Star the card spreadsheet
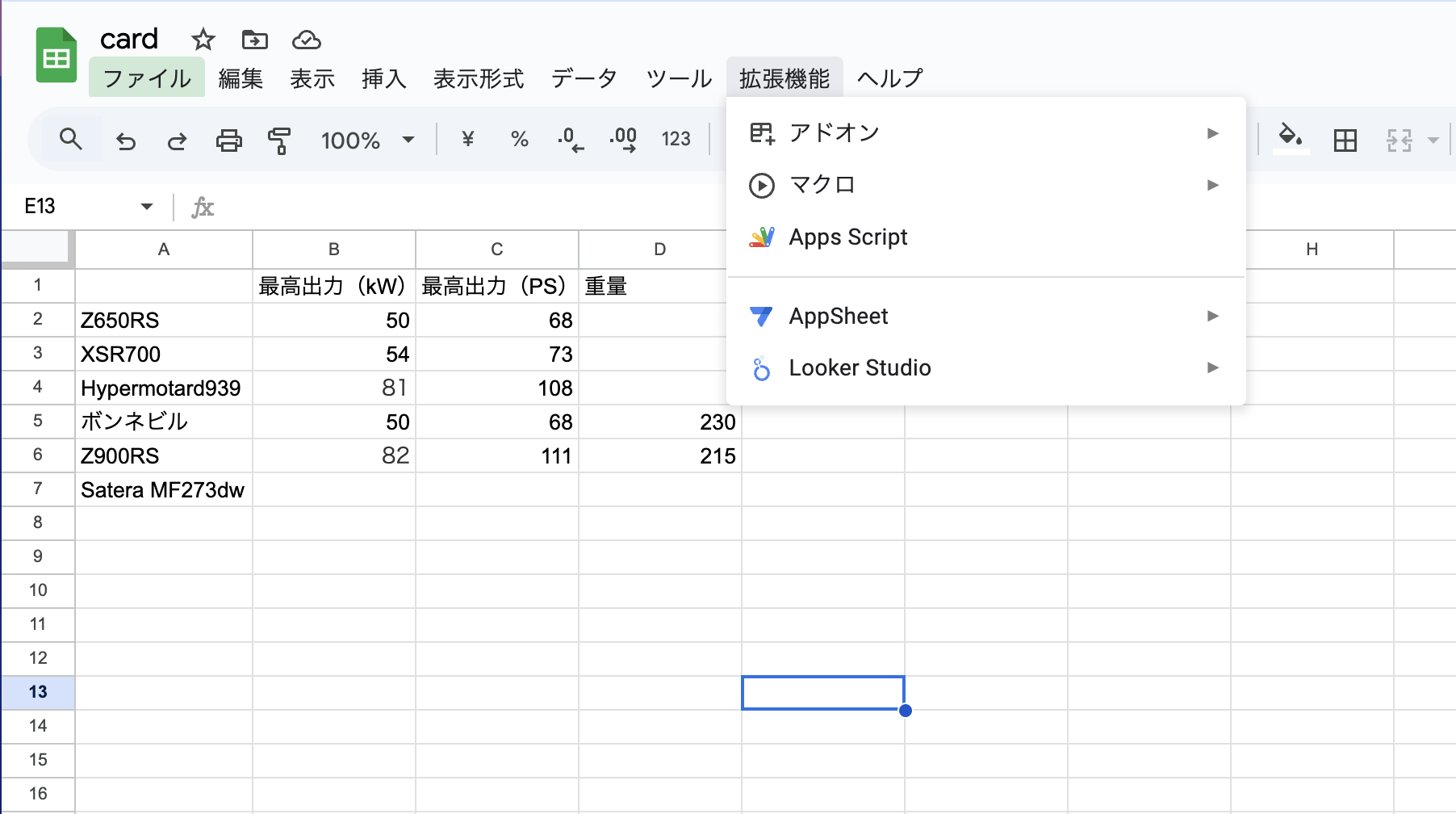 [203, 40]
